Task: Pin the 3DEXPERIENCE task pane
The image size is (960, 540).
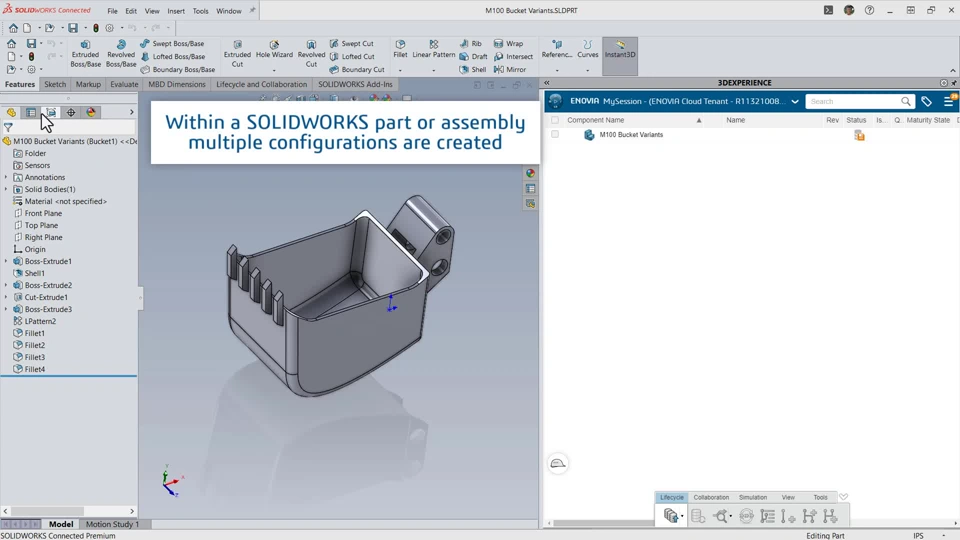Action: click(x=954, y=83)
